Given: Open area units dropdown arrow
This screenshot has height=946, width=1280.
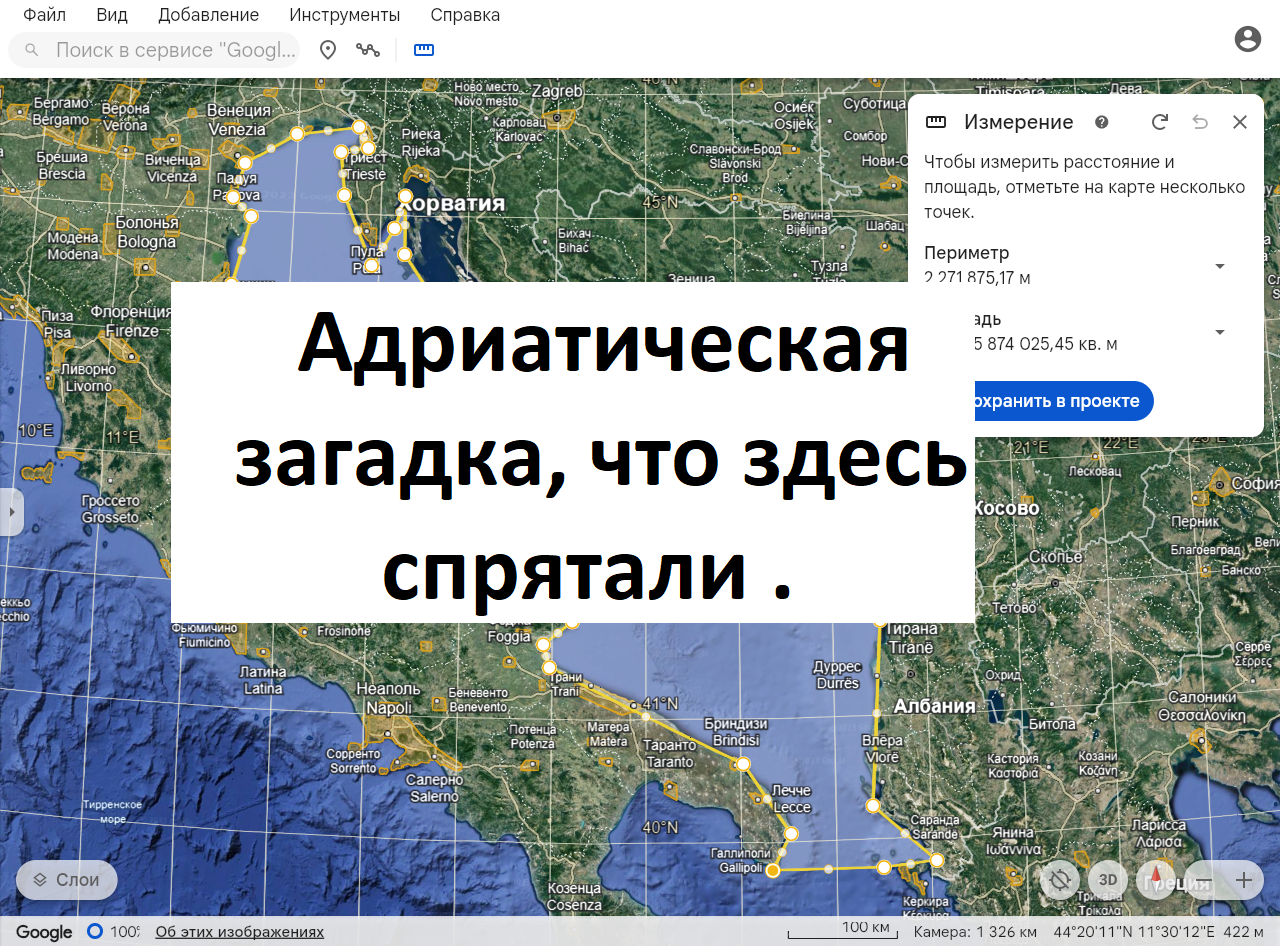Looking at the screenshot, I should pyautogui.click(x=1219, y=332).
